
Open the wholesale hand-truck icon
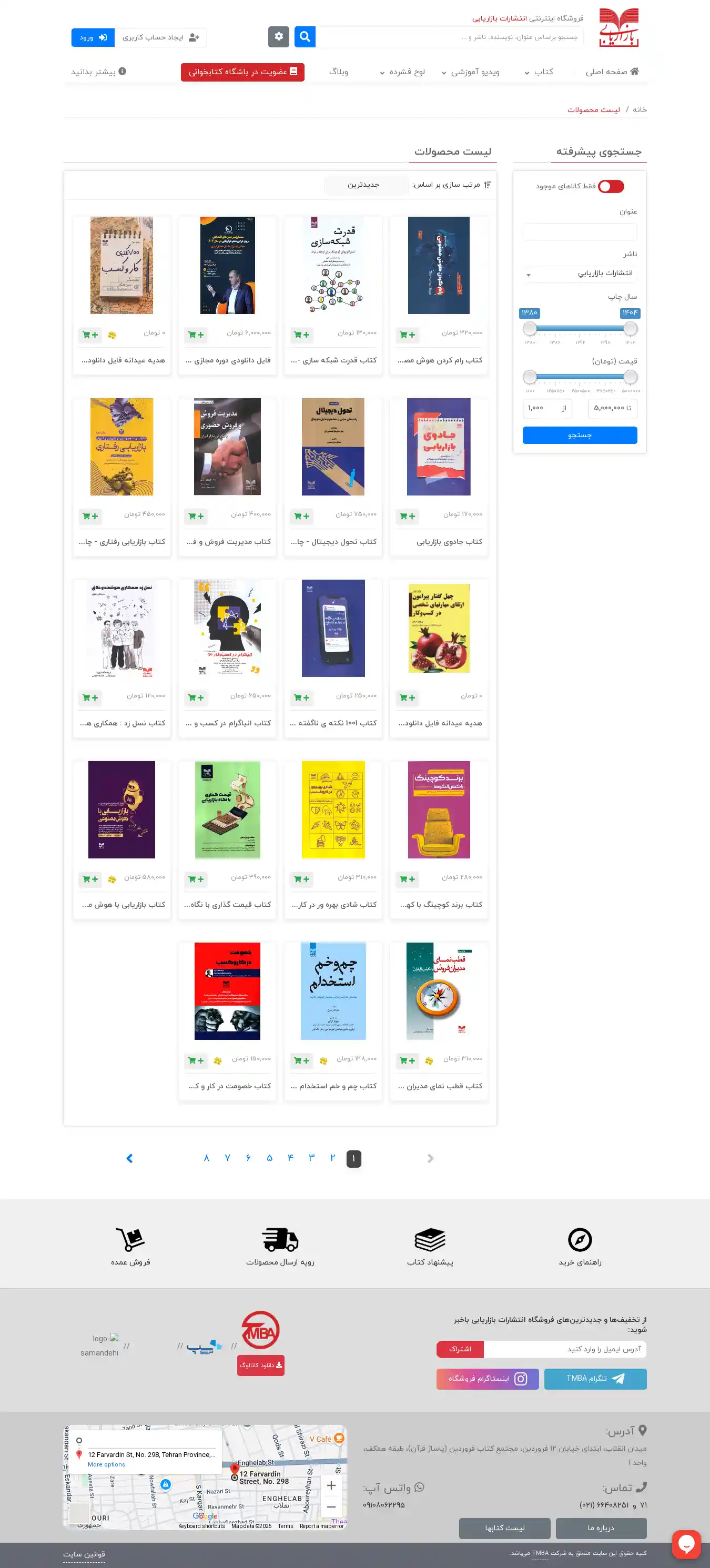(x=130, y=1239)
